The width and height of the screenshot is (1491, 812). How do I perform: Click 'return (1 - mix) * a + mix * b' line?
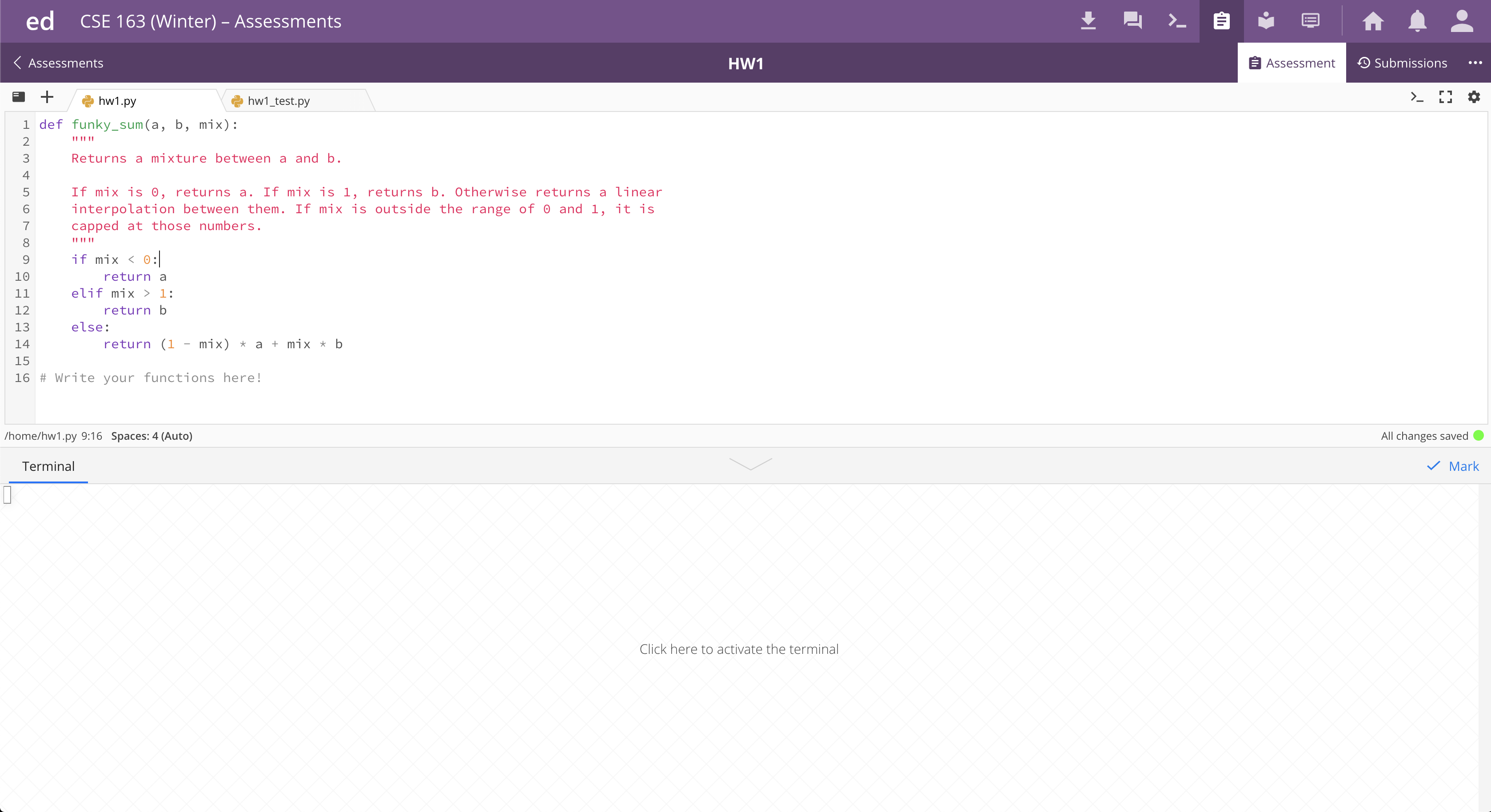click(223, 344)
